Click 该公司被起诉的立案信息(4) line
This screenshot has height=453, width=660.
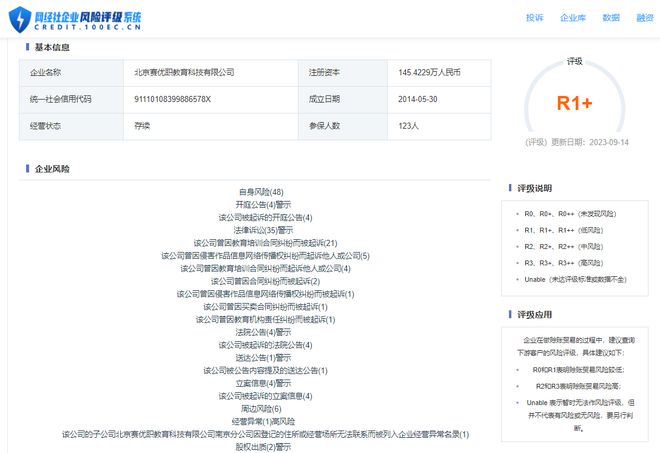pos(265,396)
